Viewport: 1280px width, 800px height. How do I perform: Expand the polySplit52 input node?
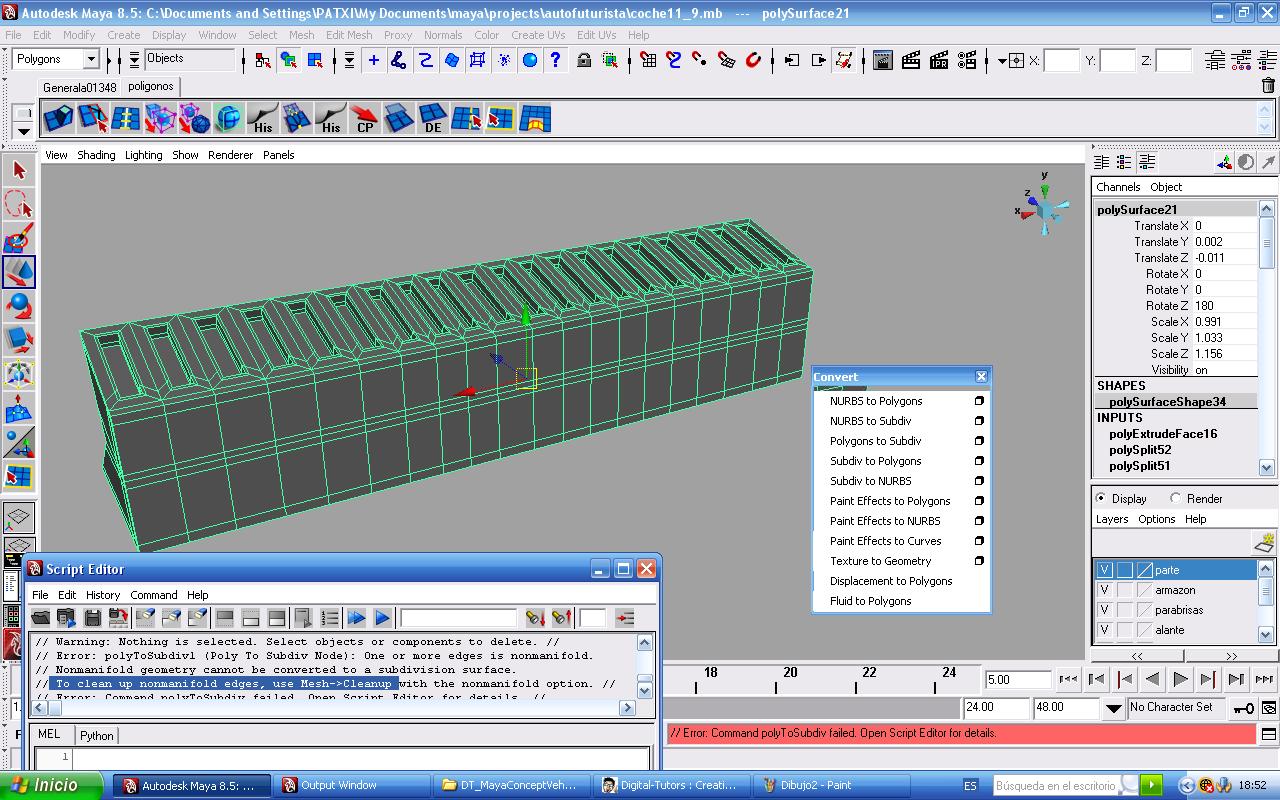[1140, 450]
